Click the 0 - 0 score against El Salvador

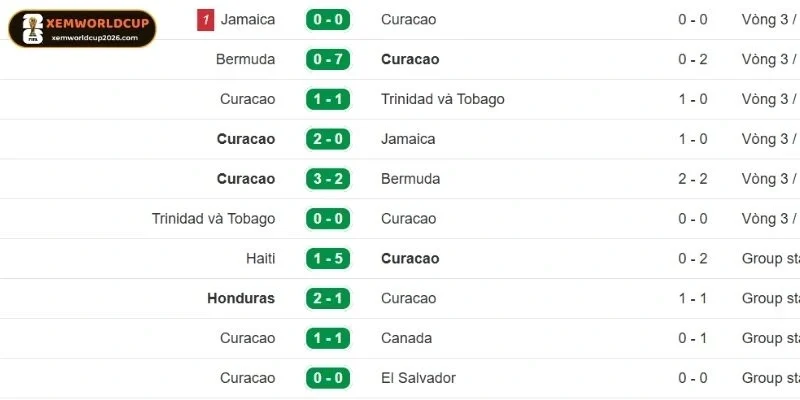(x=328, y=379)
